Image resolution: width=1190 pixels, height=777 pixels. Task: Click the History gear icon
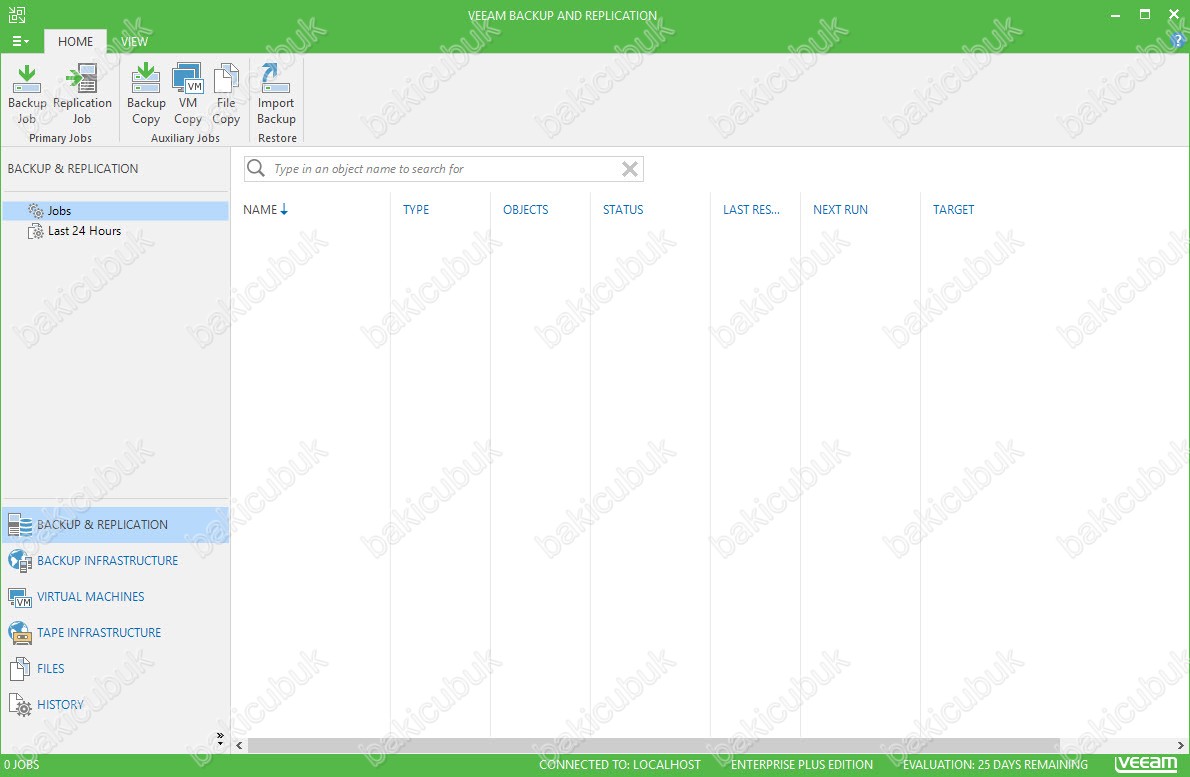(20, 705)
